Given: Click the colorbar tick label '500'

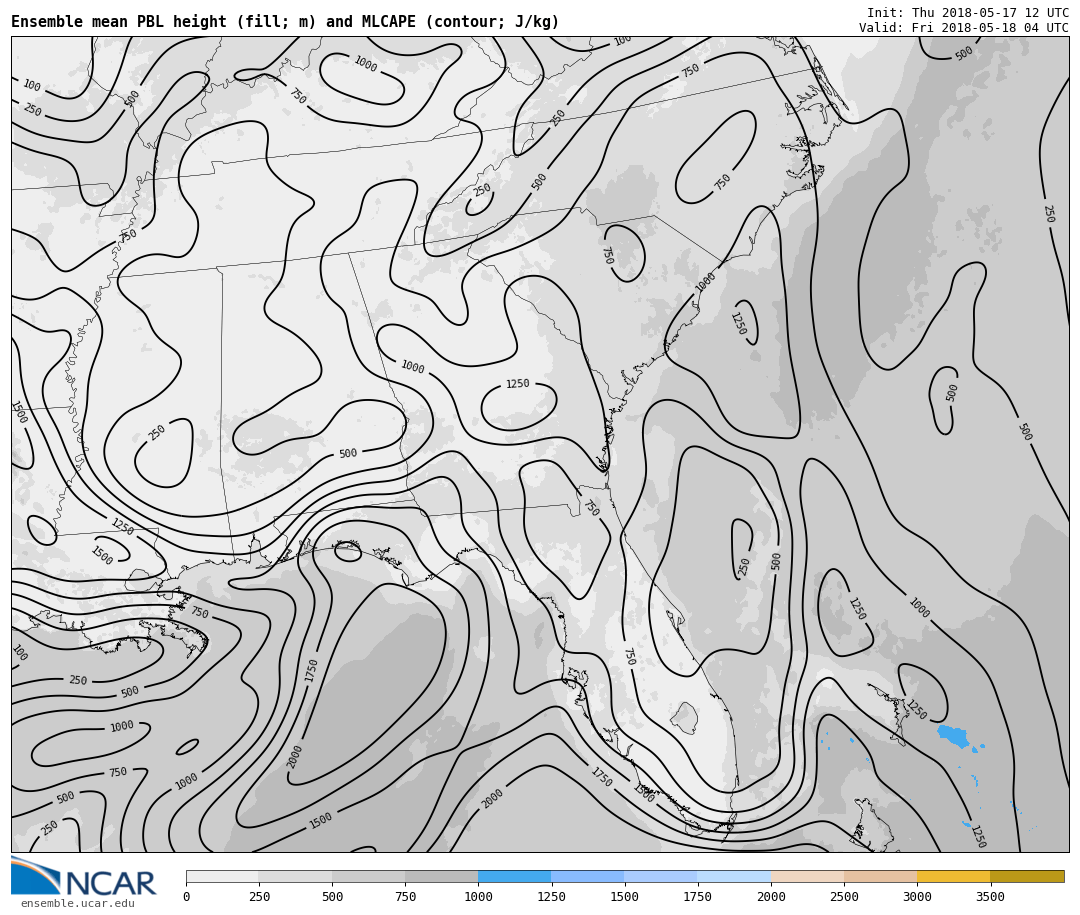Looking at the screenshot, I should (332, 896).
